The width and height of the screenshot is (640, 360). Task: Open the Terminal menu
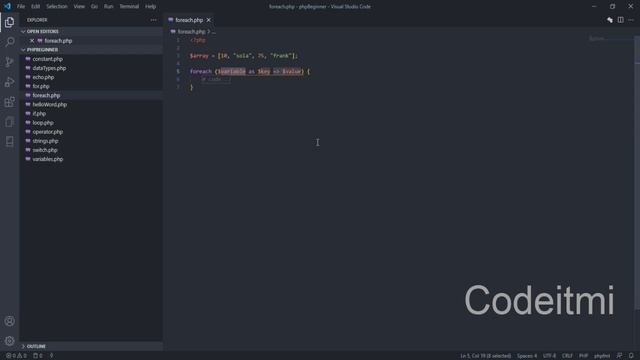coord(129,7)
